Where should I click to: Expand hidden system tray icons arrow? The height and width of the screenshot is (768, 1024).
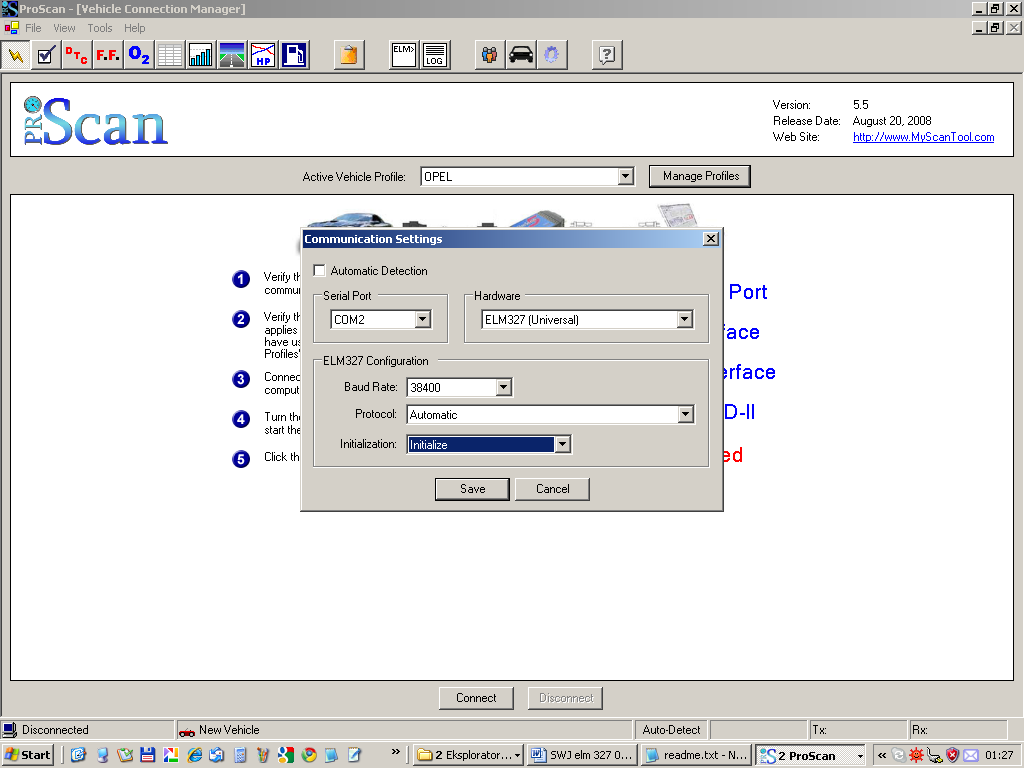coord(882,756)
